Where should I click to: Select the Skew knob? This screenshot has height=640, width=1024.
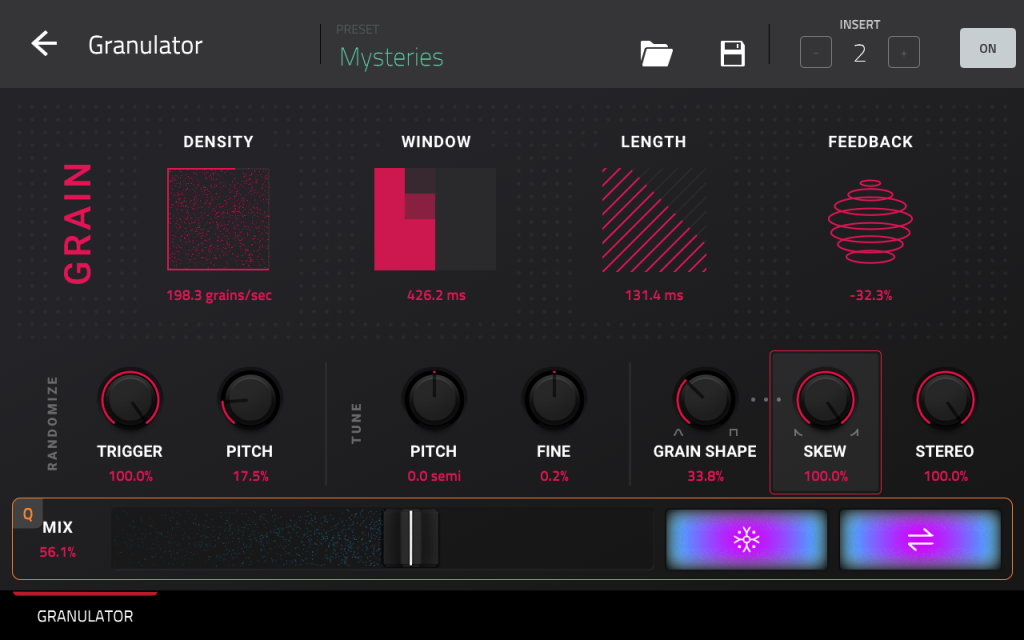pos(825,400)
